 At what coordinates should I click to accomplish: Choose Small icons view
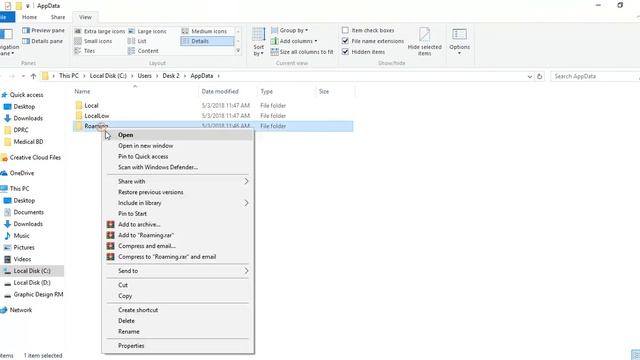(93, 41)
